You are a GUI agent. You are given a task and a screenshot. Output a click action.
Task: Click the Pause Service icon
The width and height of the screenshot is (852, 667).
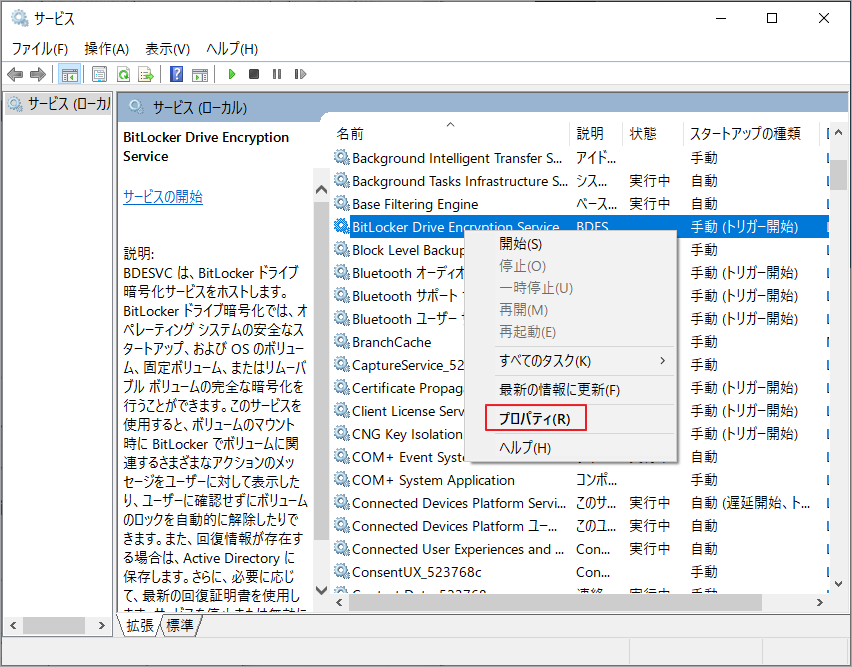coord(278,73)
